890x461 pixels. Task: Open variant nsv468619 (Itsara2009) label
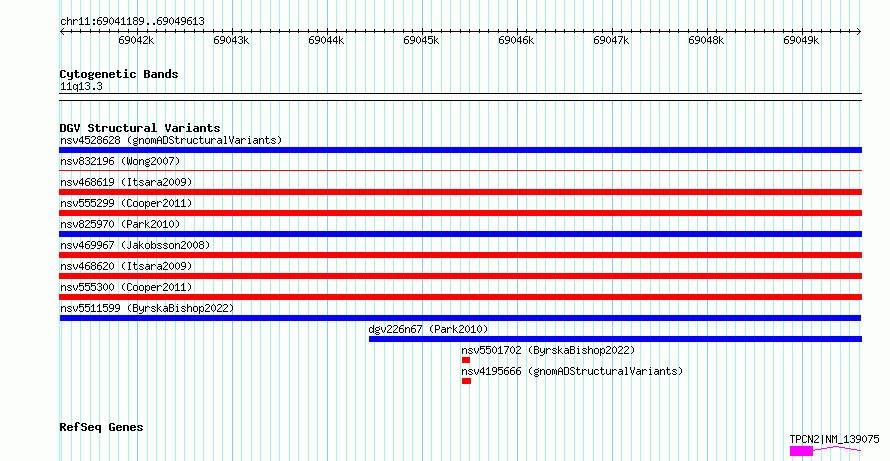pyautogui.click(x=126, y=182)
